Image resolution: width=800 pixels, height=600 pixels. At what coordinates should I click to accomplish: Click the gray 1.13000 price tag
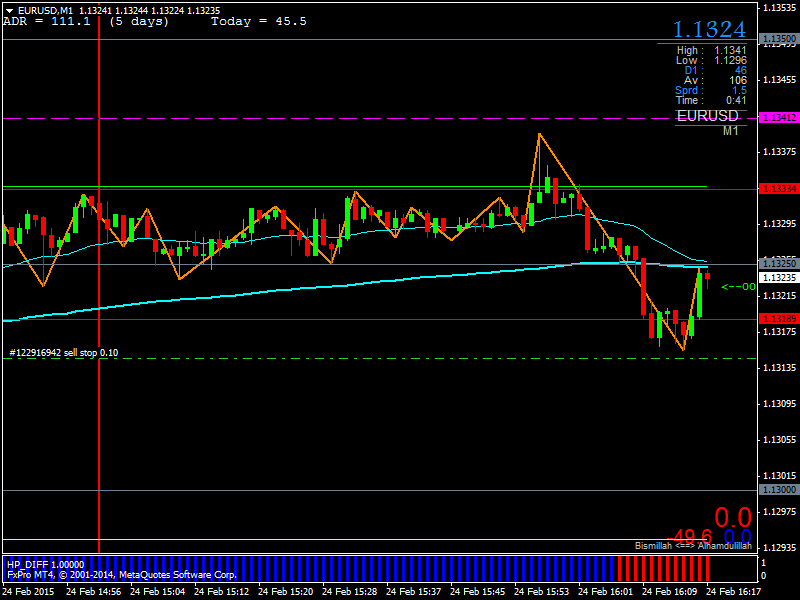click(779, 490)
